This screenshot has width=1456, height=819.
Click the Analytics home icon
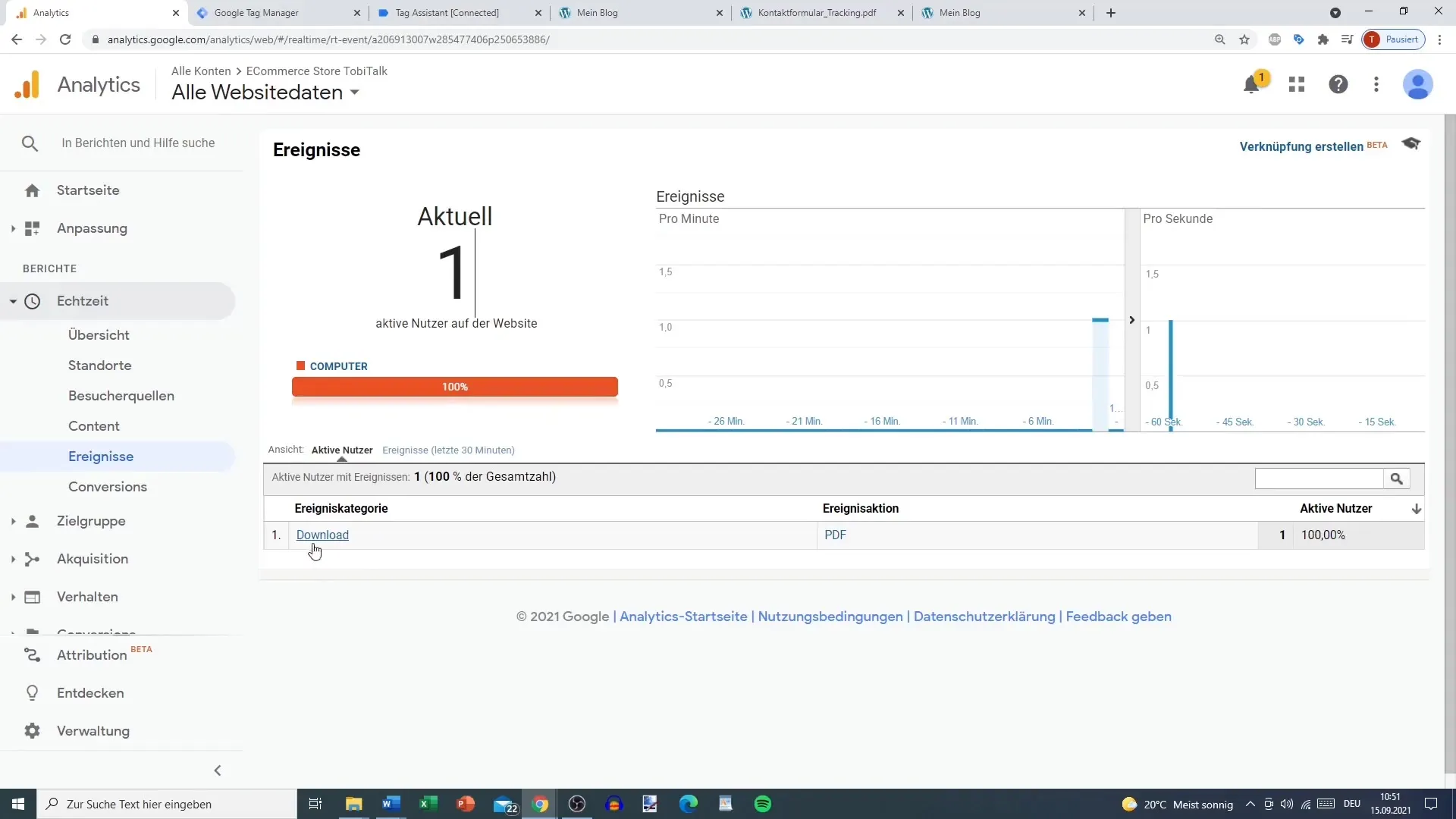click(27, 84)
